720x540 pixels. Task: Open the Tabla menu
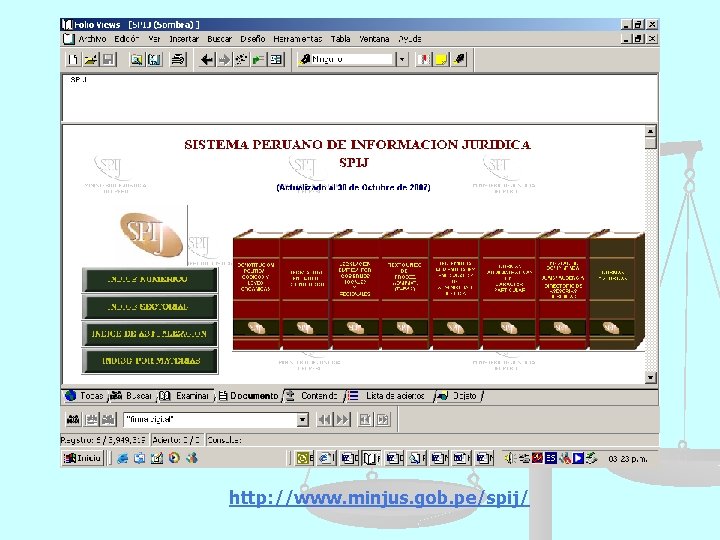point(340,39)
